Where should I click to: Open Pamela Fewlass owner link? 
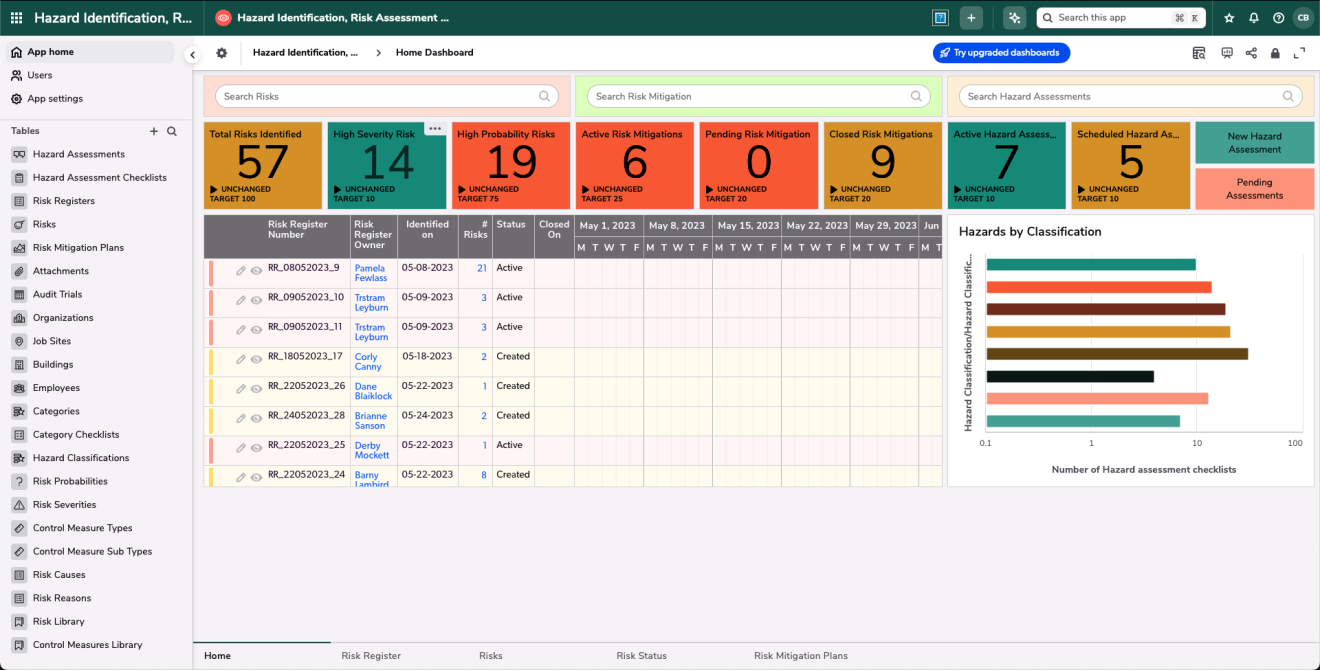pyautogui.click(x=372, y=272)
